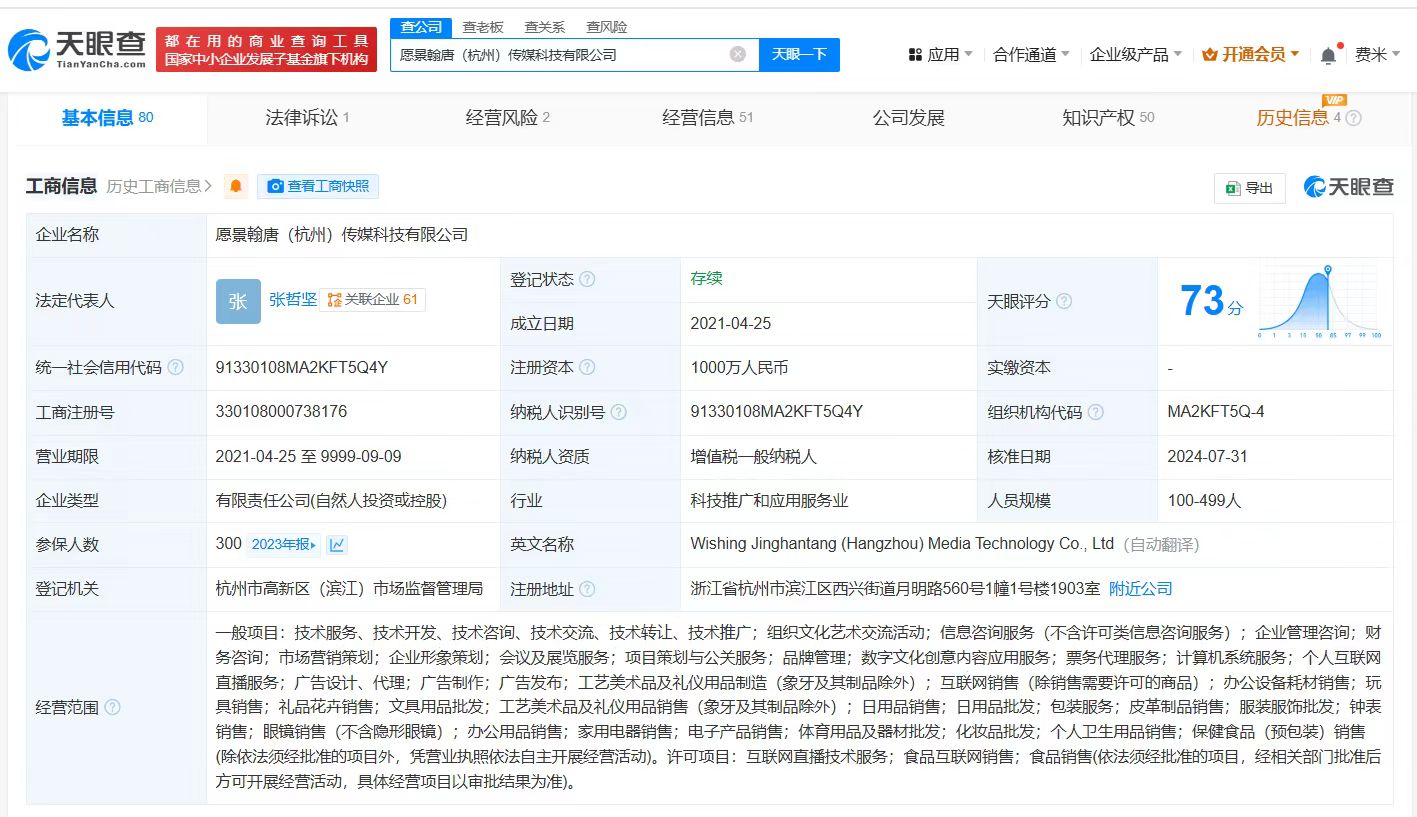Open notifications bell icon in header
The image size is (1417, 817).
click(1328, 55)
